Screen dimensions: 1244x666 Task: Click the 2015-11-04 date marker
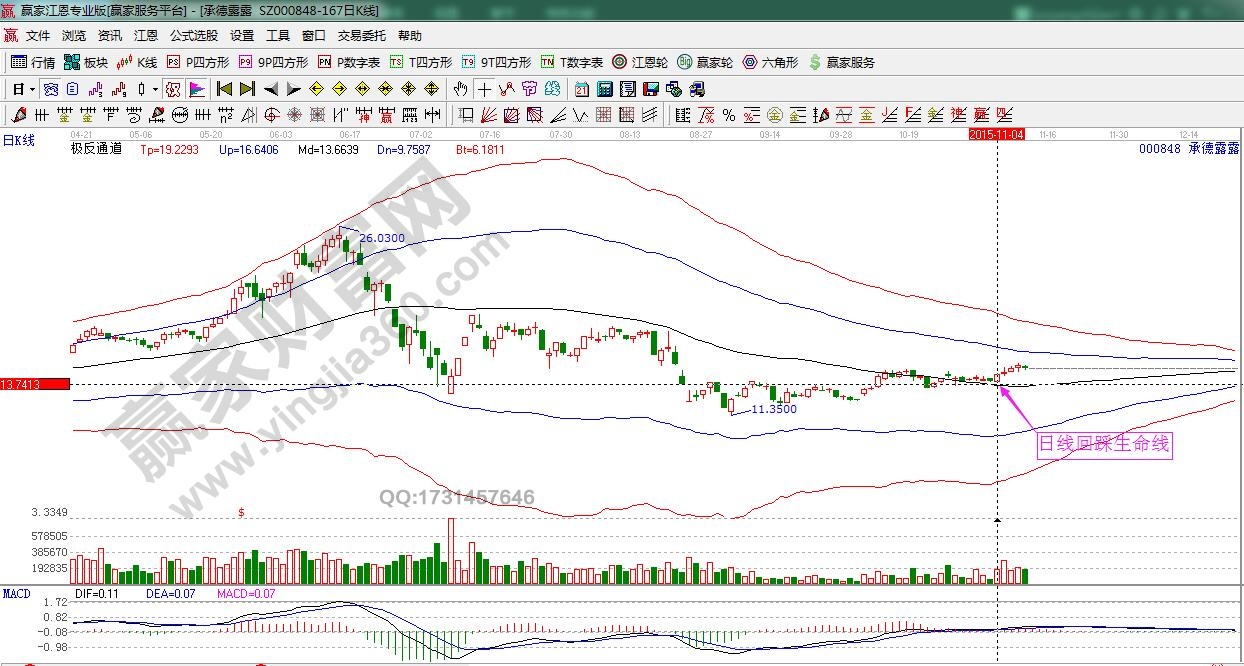(x=996, y=133)
